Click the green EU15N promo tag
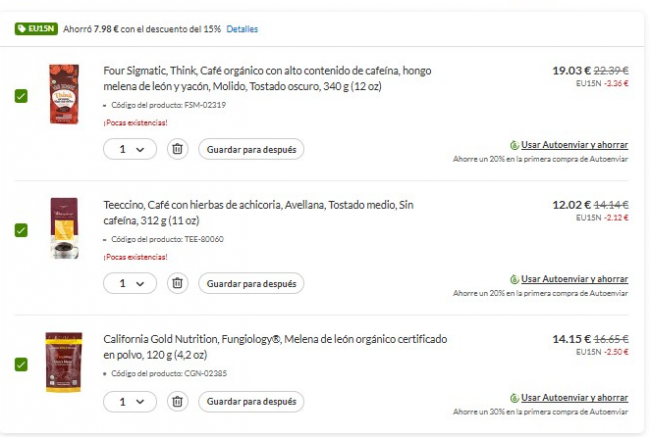 tap(36, 29)
